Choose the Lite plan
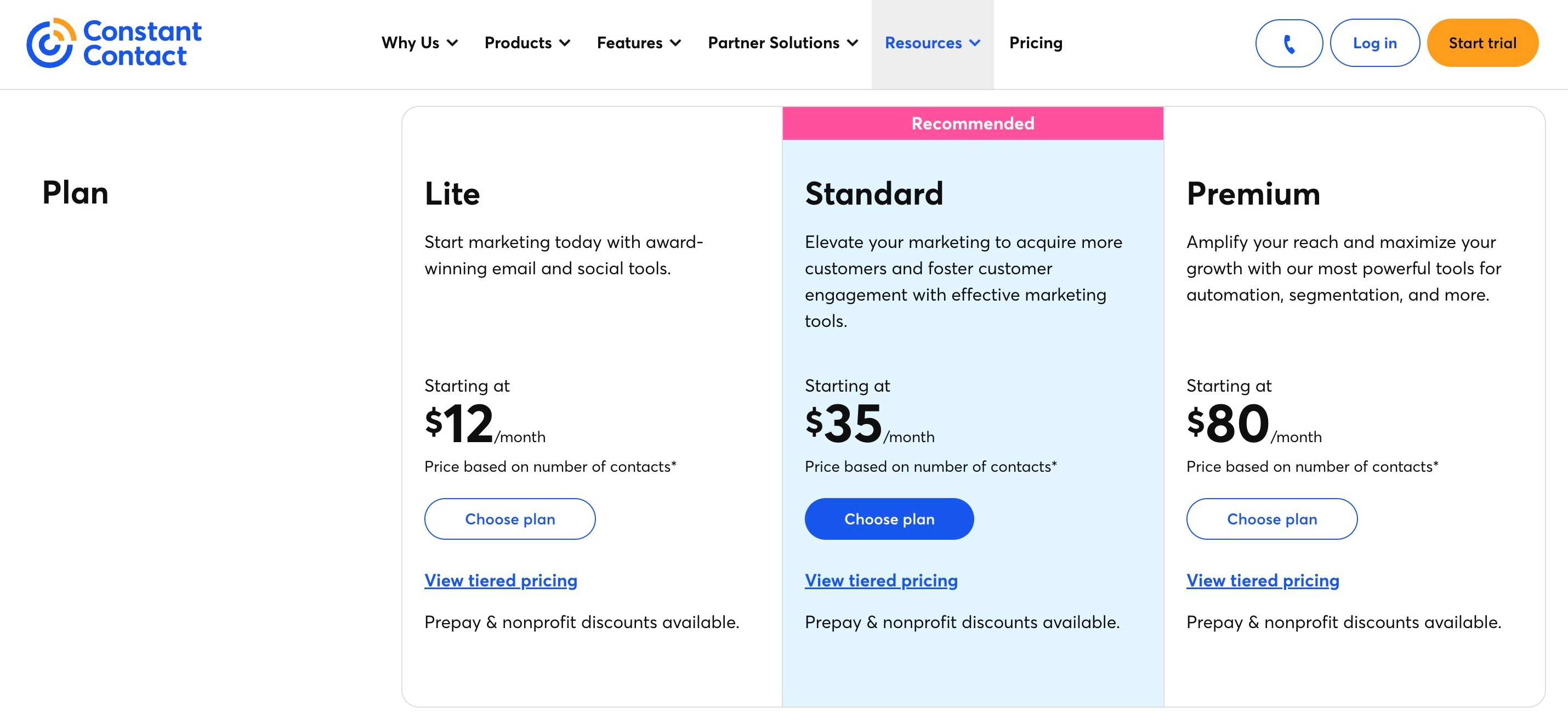Screen dimensions: 1568x723 point(509,519)
